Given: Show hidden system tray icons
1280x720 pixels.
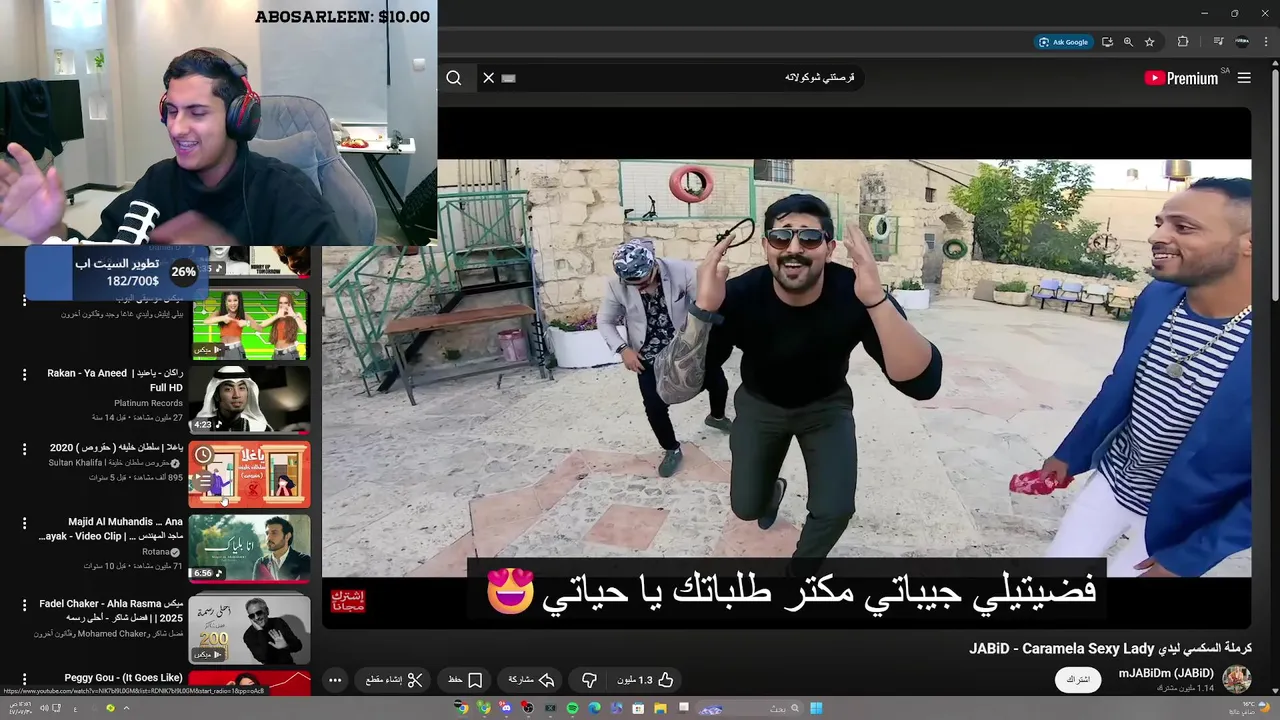Looking at the screenshot, I should click(x=126, y=708).
